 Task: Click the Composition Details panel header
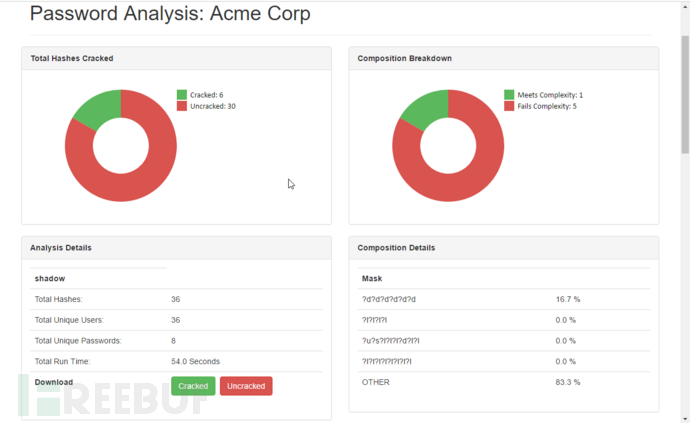[x=503, y=247]
